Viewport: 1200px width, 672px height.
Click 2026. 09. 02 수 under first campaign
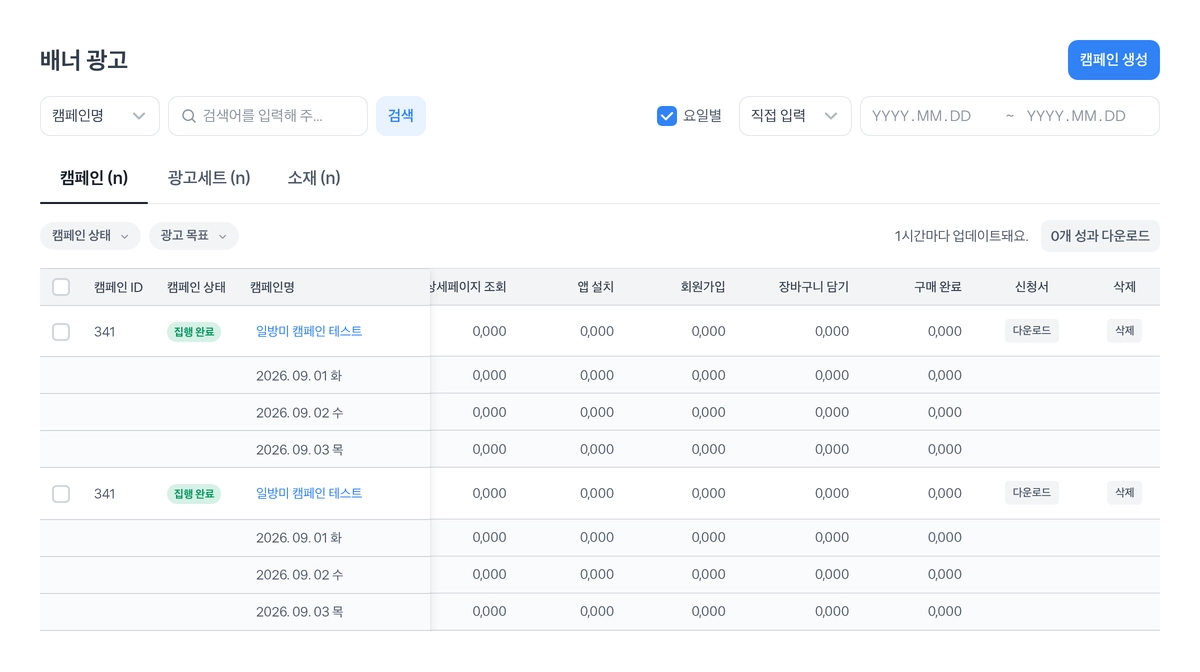pyautogui.click(x=299, y=412)
